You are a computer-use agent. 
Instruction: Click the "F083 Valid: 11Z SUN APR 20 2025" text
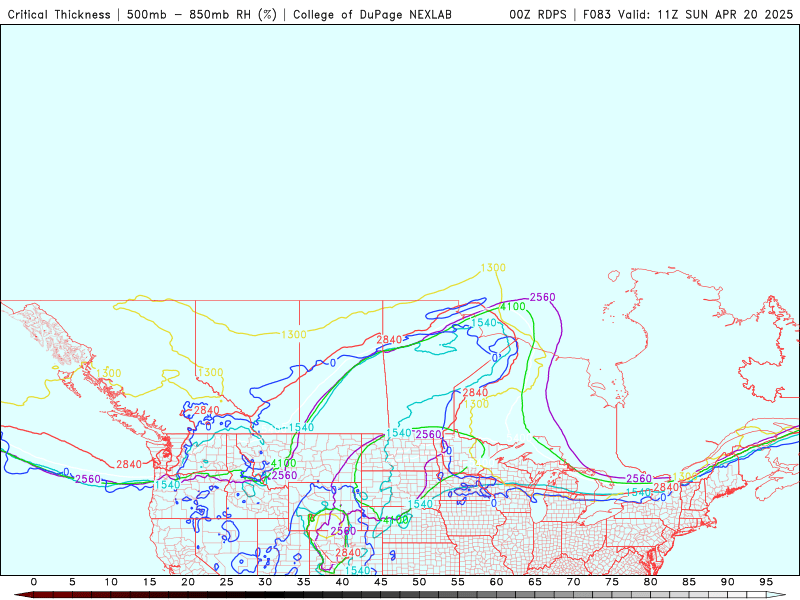688,14
